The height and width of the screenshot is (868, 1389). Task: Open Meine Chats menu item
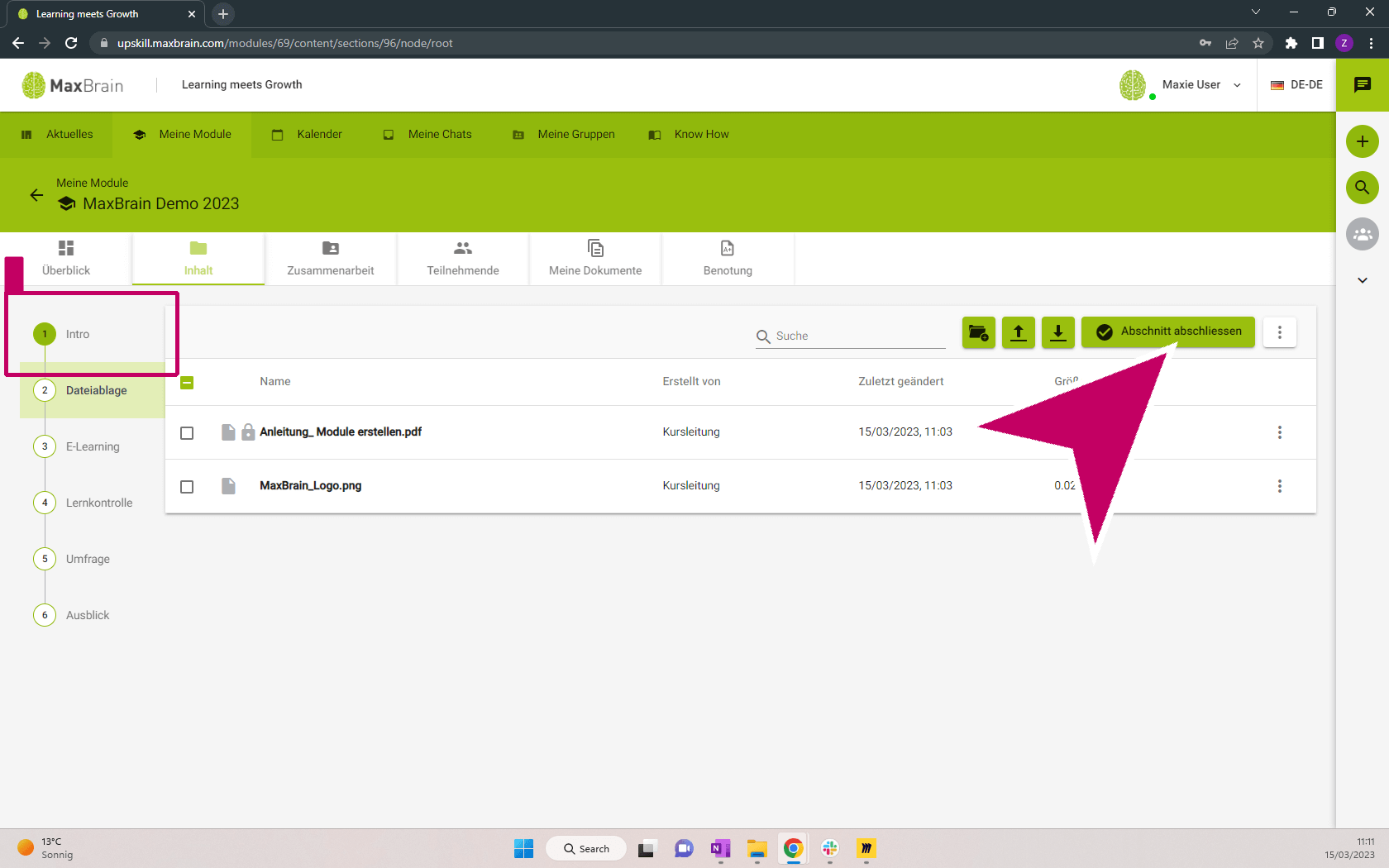point(427,135)
